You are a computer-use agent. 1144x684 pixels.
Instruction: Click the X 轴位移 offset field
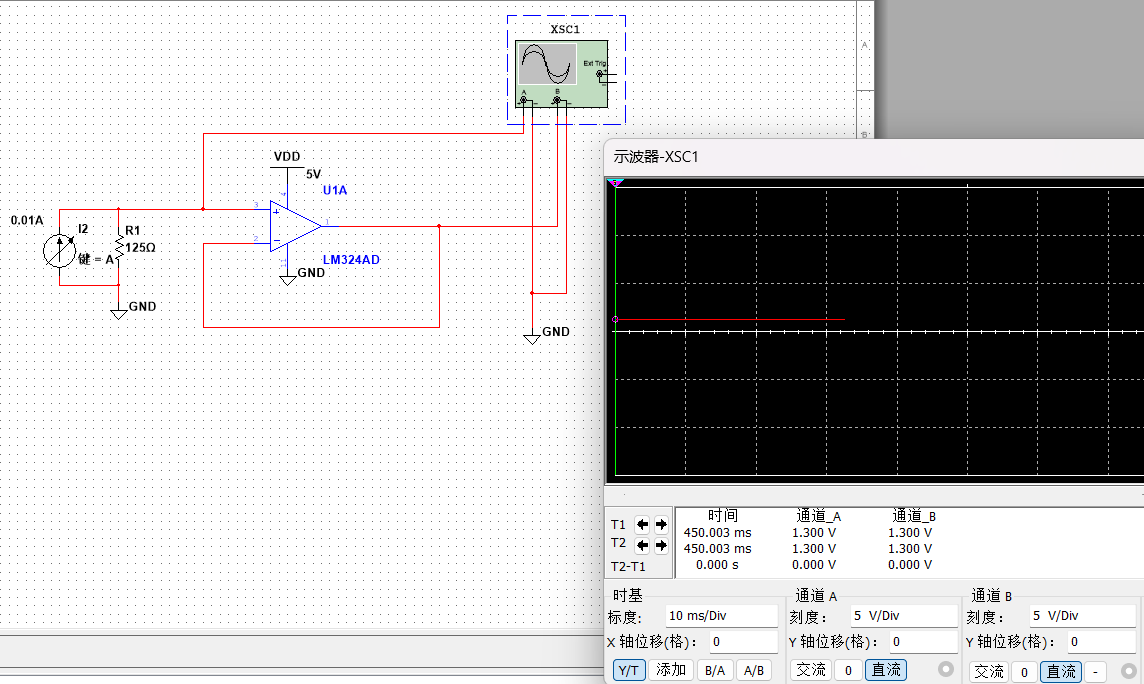tap(743, 642)
